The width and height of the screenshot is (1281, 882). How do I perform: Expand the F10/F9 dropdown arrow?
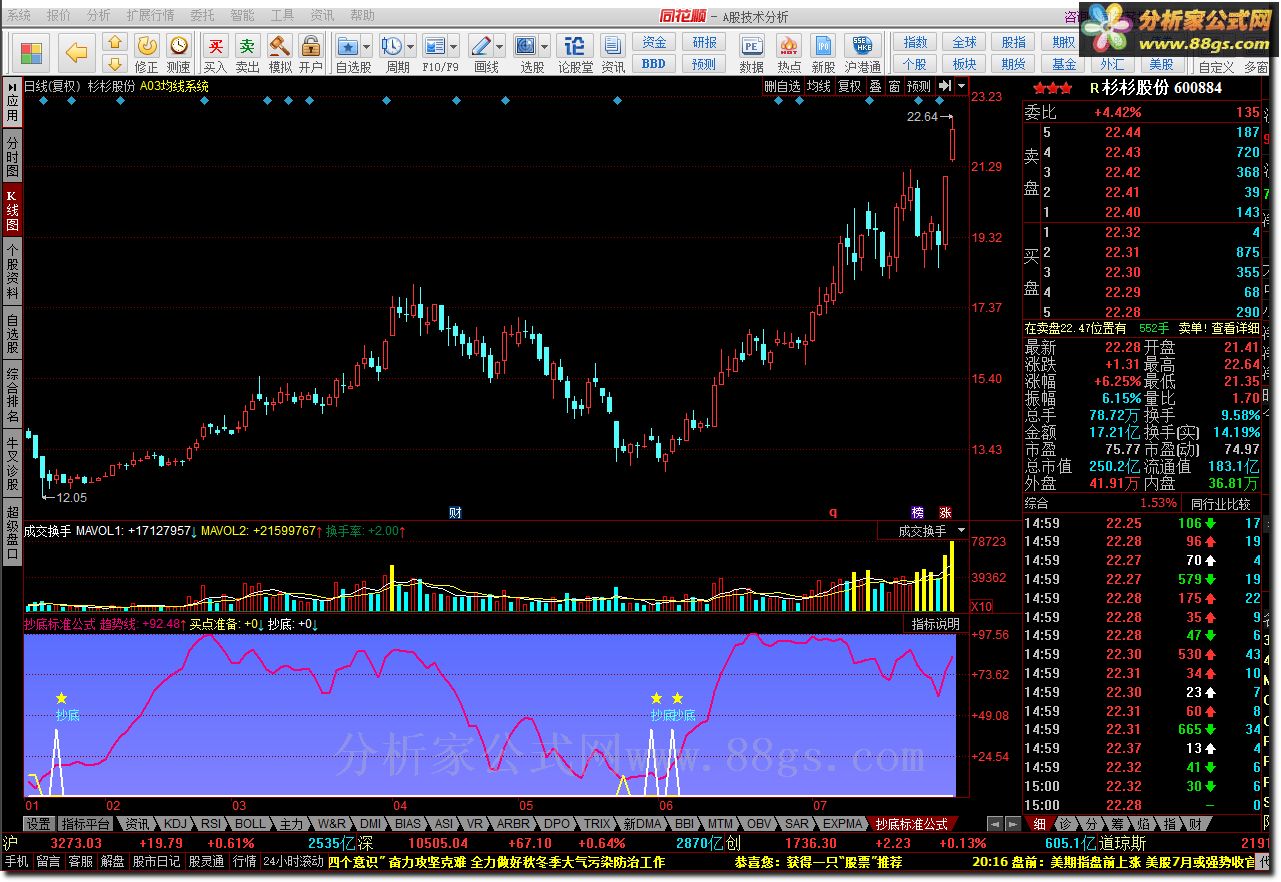454,46
